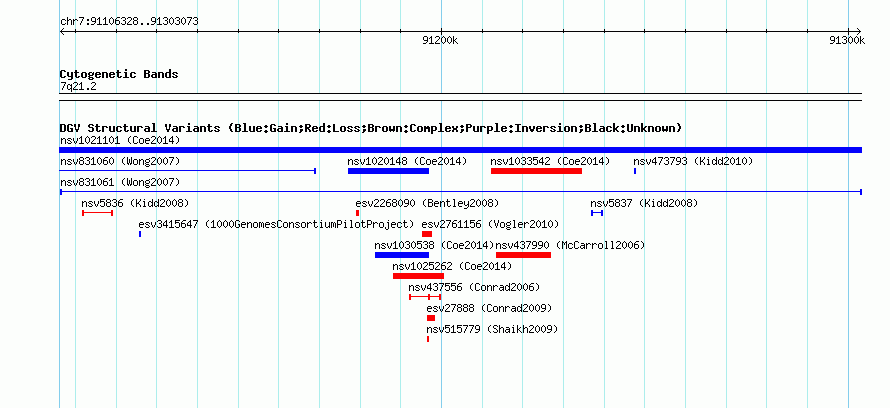The image size is (890, 408).
Task: Click the right arrow of the ruler
Action: (x=858, y=32)
